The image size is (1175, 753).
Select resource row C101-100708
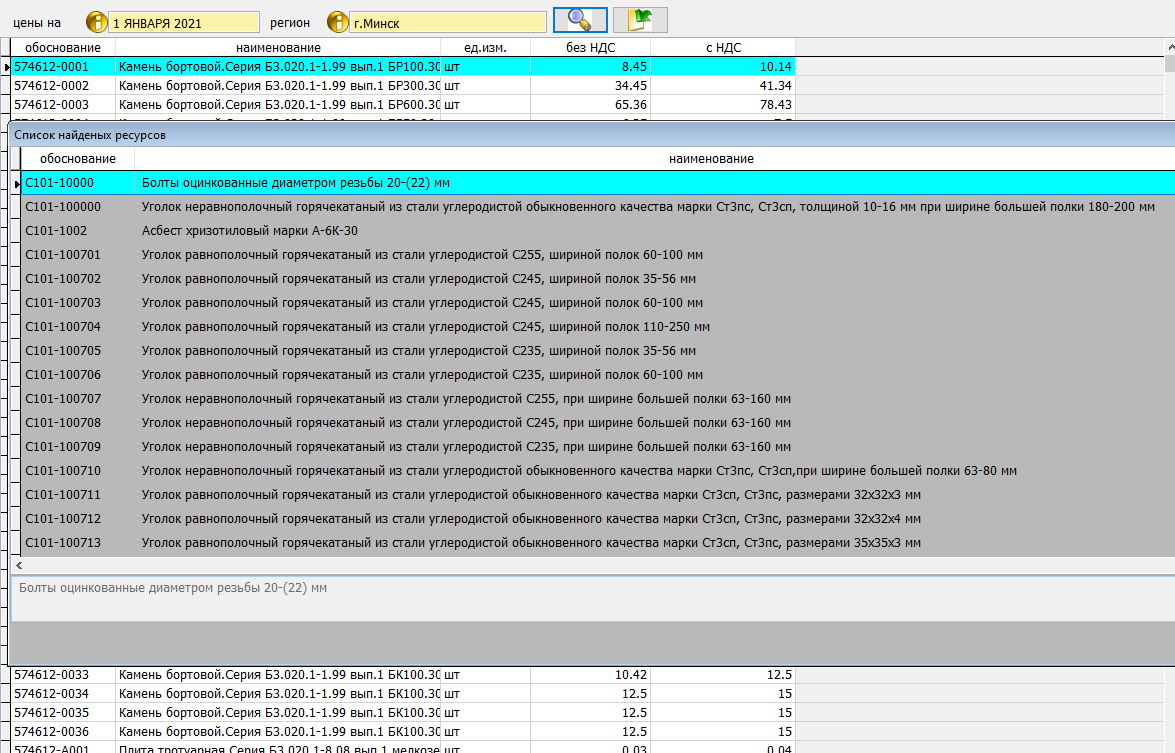point(598,423)
